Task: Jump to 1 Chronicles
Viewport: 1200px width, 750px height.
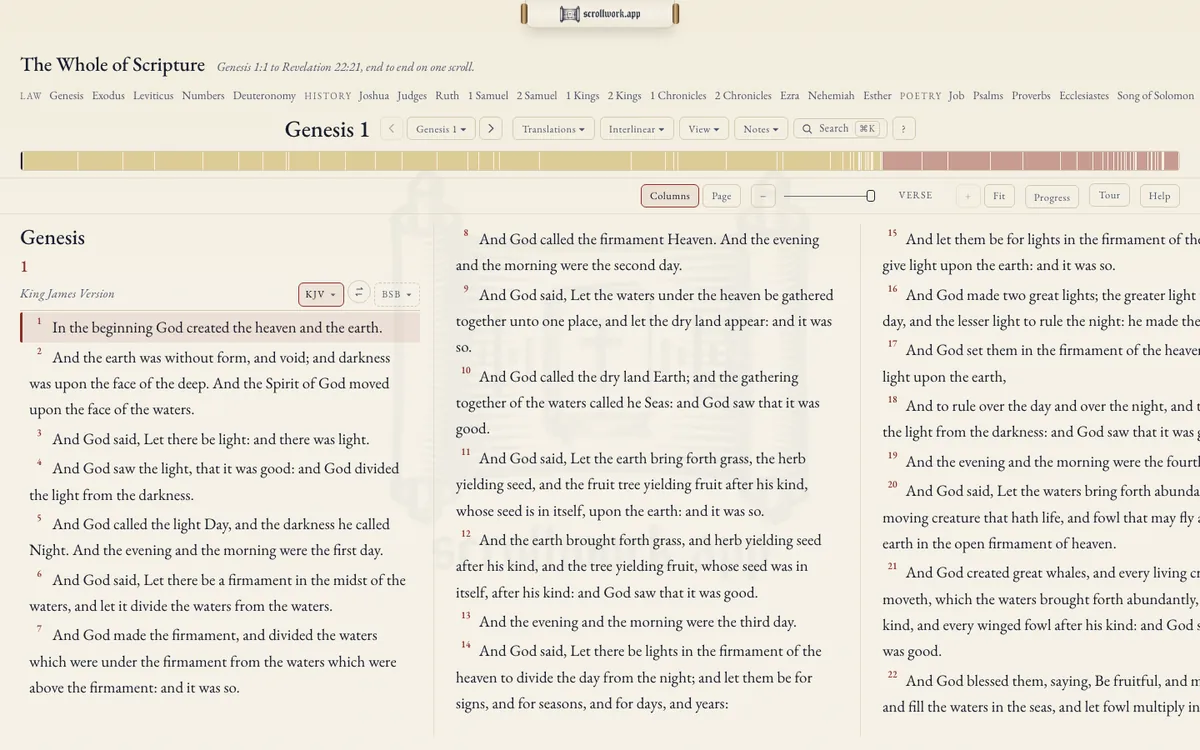Action: 678,96
